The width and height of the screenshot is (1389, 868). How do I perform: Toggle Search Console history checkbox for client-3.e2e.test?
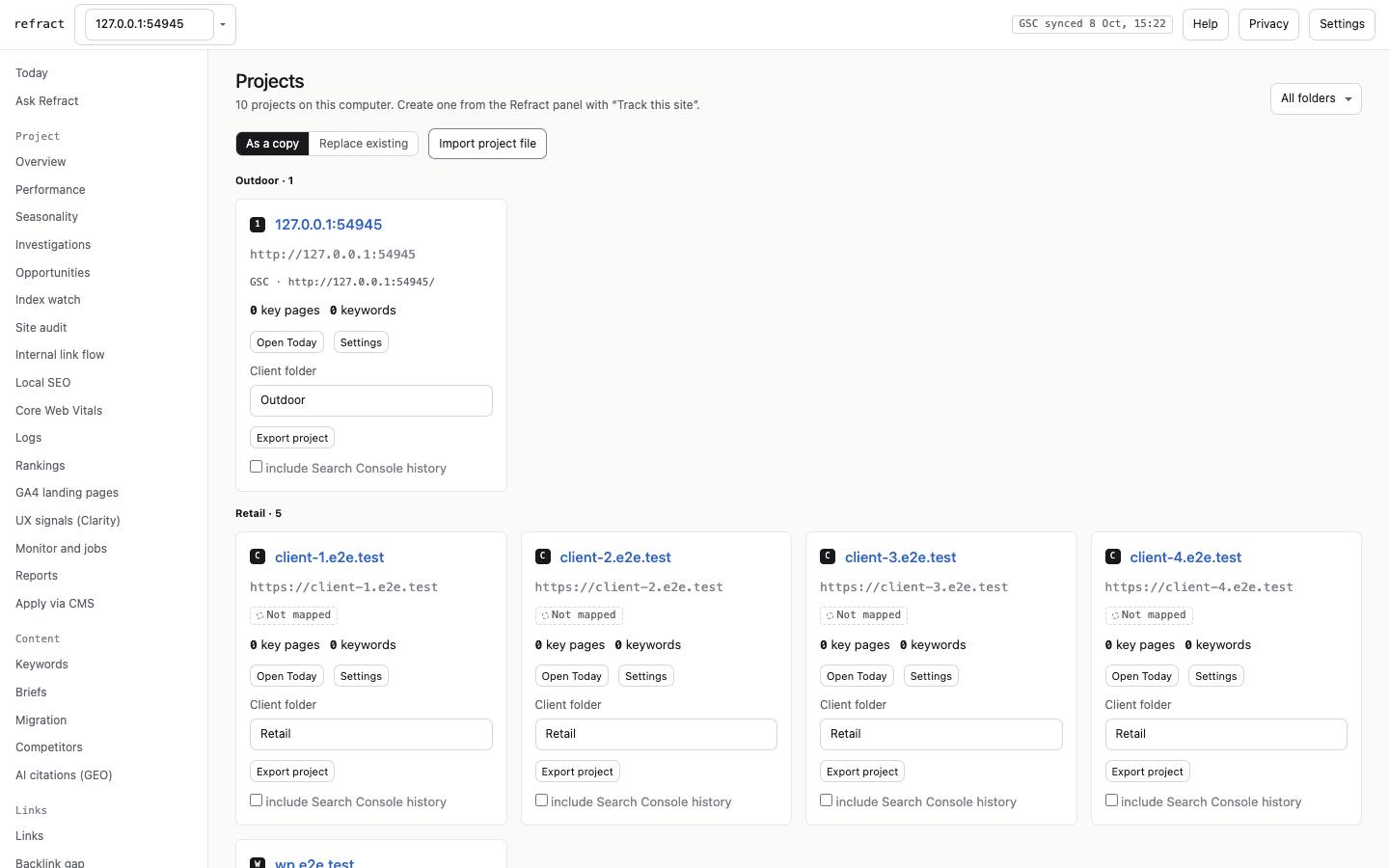[x=827, y=800]
